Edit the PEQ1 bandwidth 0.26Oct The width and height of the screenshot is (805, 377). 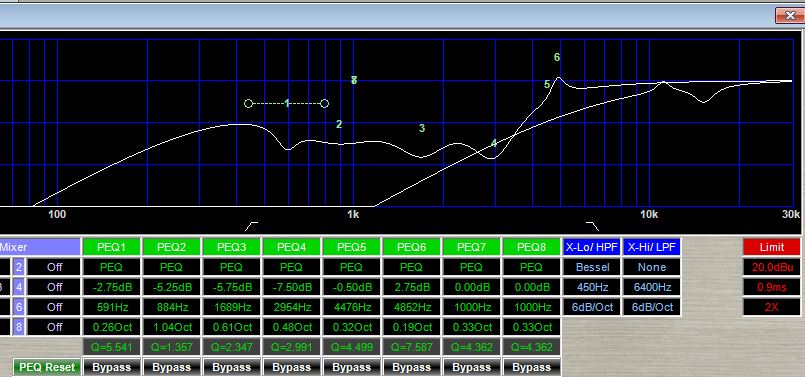[111, 327]
